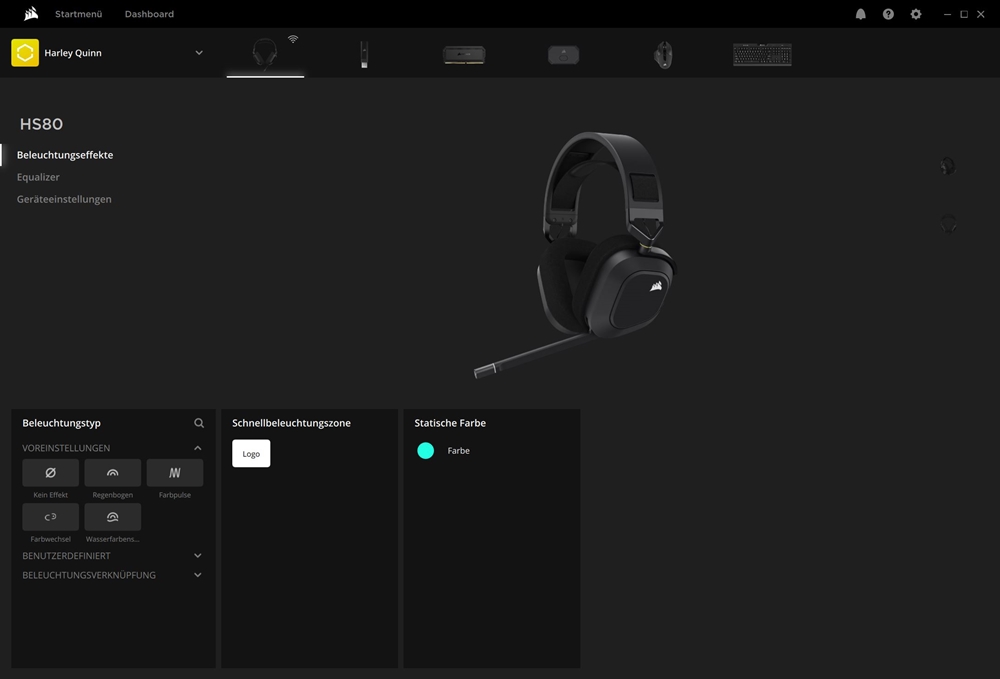Image resolution: width=1000 pixels, height=679 pixels.
Task: Click the Schnellbeleuchtungszone heading
Action: [x=291, y=423]
